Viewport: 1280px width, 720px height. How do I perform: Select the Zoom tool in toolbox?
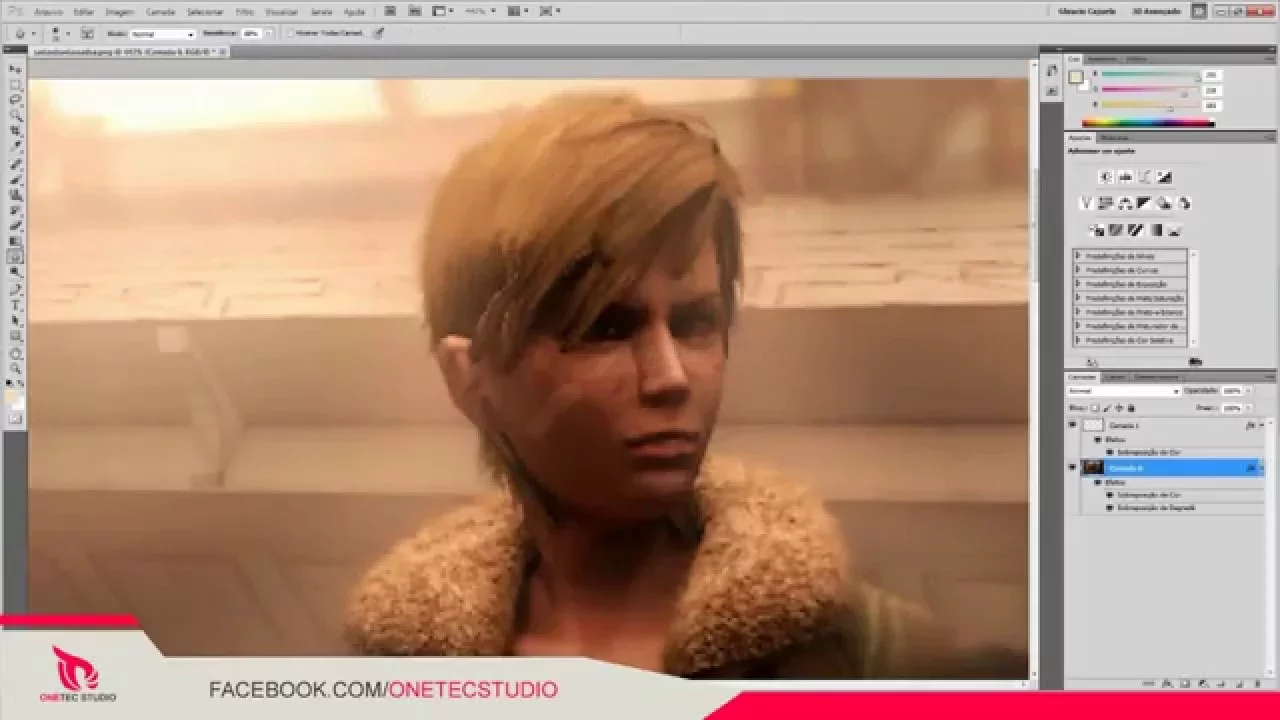[x=16, y=367]
